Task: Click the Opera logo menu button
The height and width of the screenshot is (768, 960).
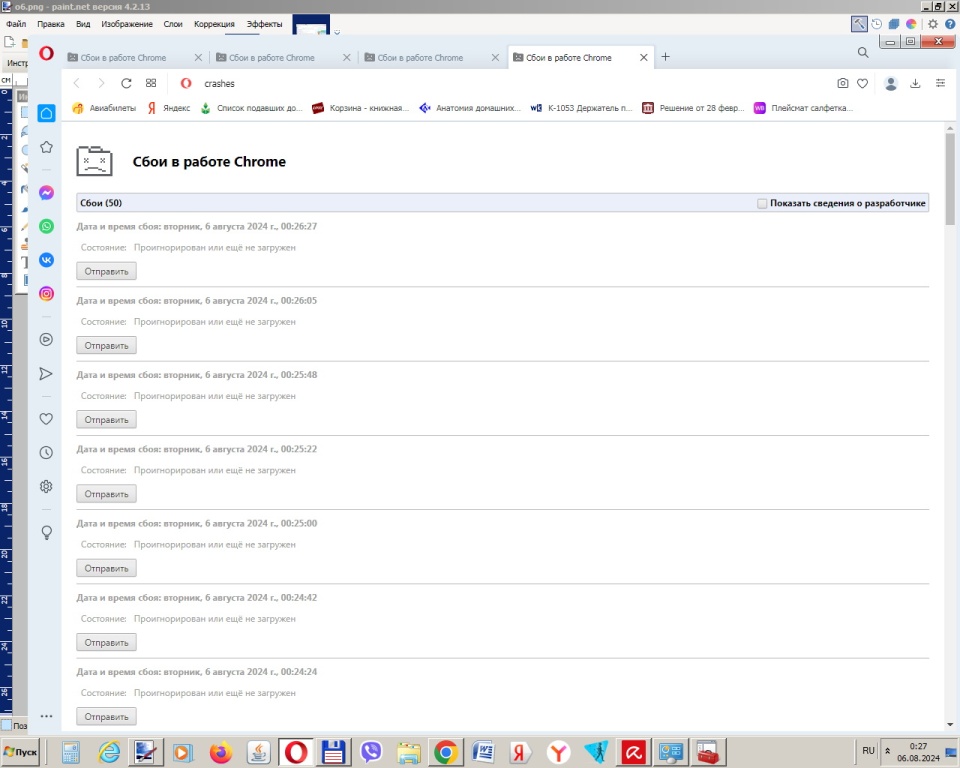Action: click(x=47, y=53)
